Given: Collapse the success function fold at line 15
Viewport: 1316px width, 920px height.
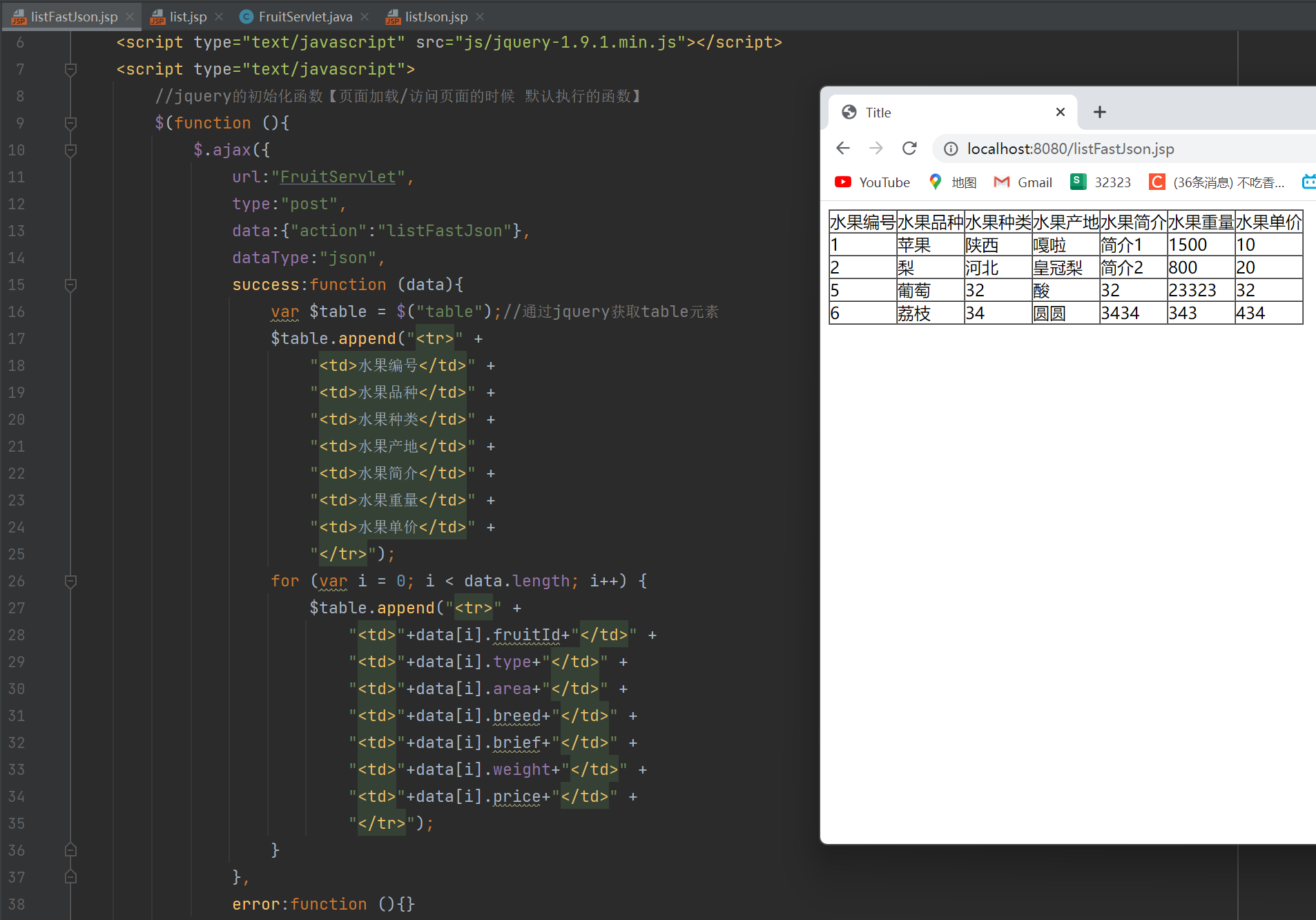Looking at the screenshot, I should tap(70, 285).
